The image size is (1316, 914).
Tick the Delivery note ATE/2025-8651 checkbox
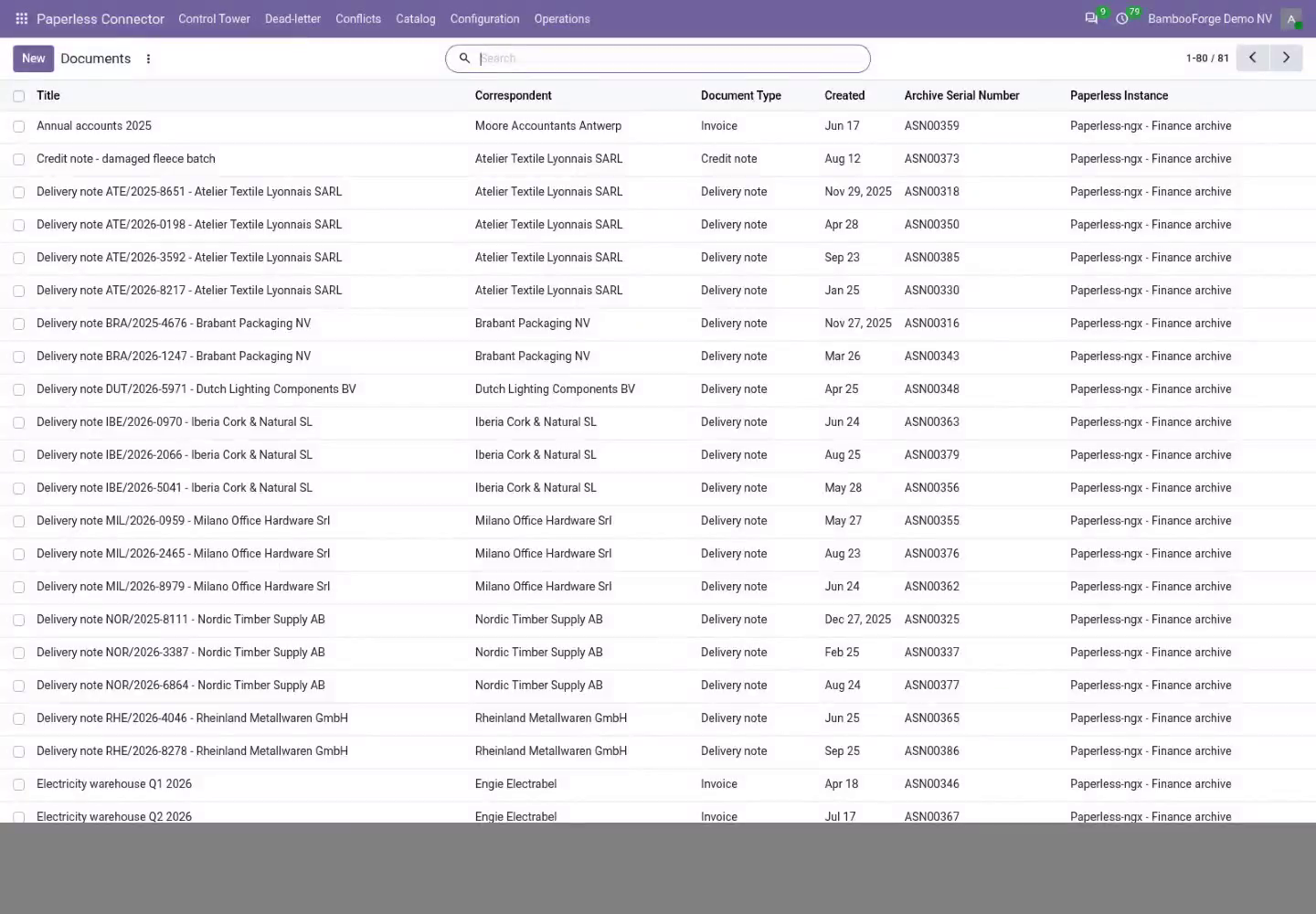pos(18,192)
